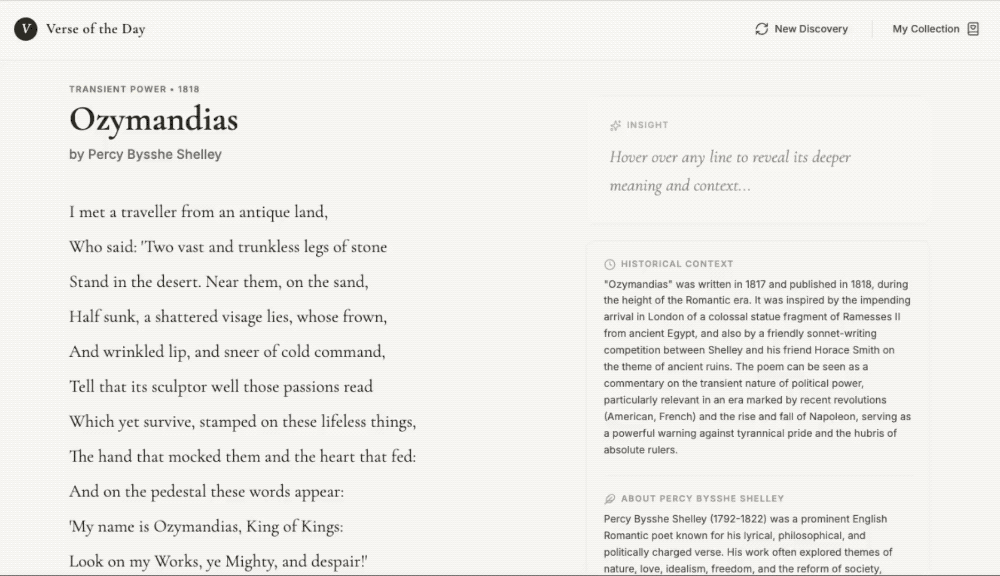Select the line 'Look on my Works, ye Mighty'
This screenshot has height=576, width=1000.
pyautogui.click(x=219, y=562)
